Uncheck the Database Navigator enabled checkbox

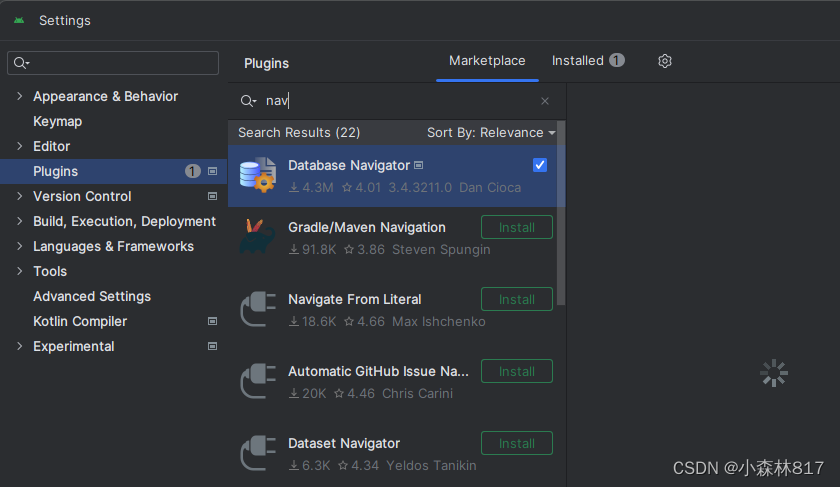(540, 165)
